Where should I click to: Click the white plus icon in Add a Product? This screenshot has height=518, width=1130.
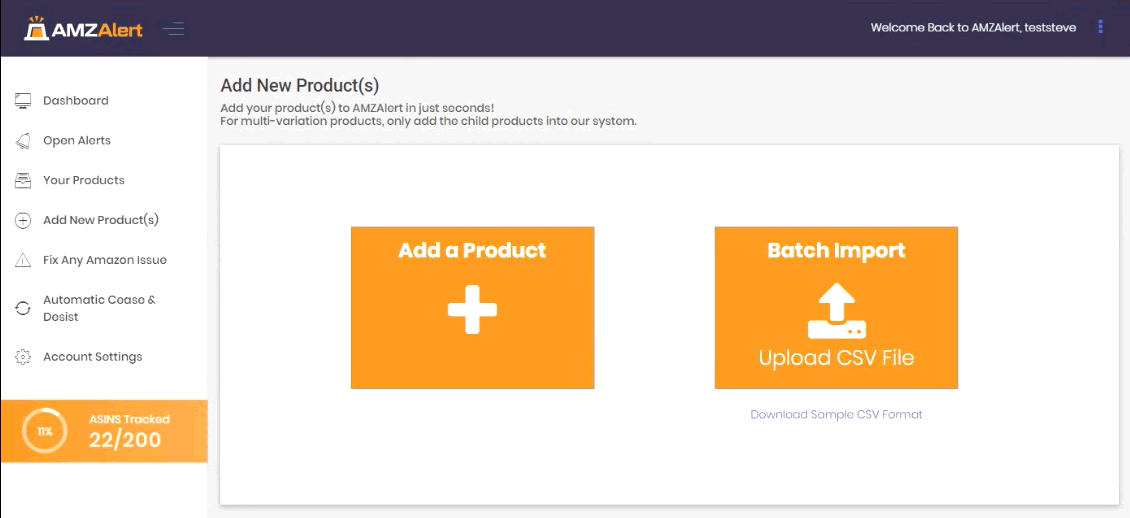[472, 309]
